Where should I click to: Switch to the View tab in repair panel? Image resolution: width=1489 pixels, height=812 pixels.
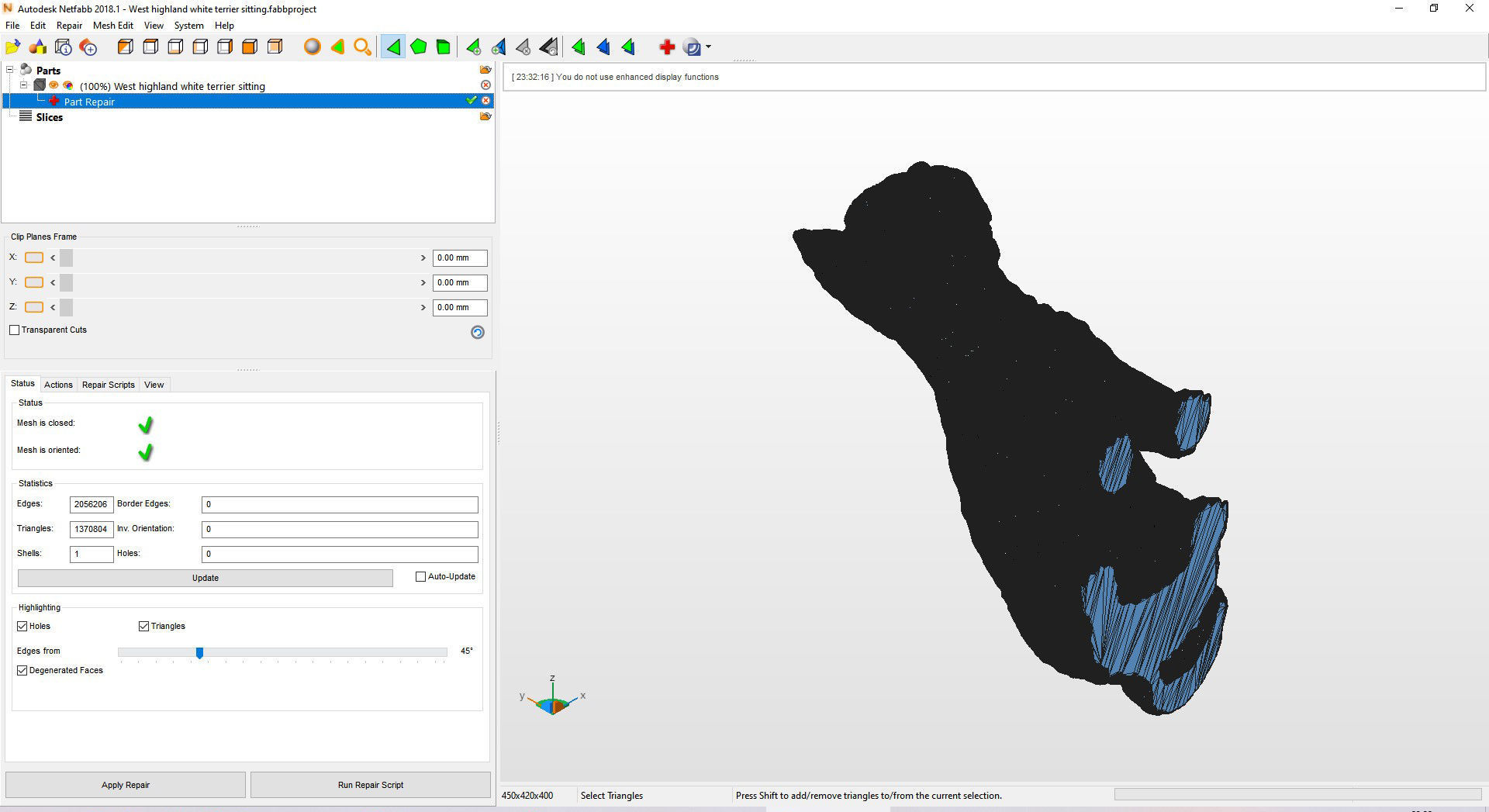154,385
